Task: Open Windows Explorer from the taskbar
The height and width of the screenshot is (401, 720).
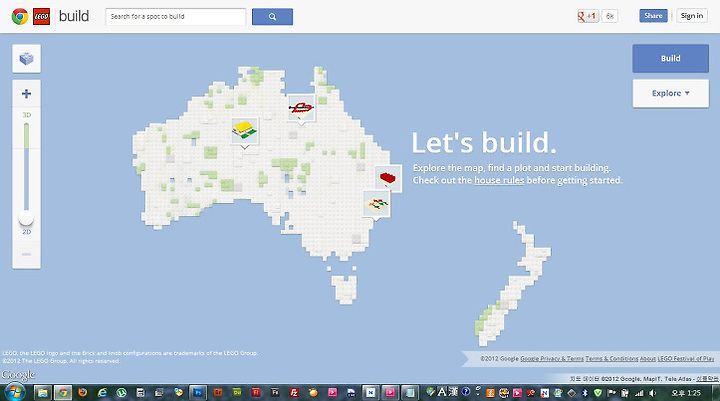Action: click(42, 392)
